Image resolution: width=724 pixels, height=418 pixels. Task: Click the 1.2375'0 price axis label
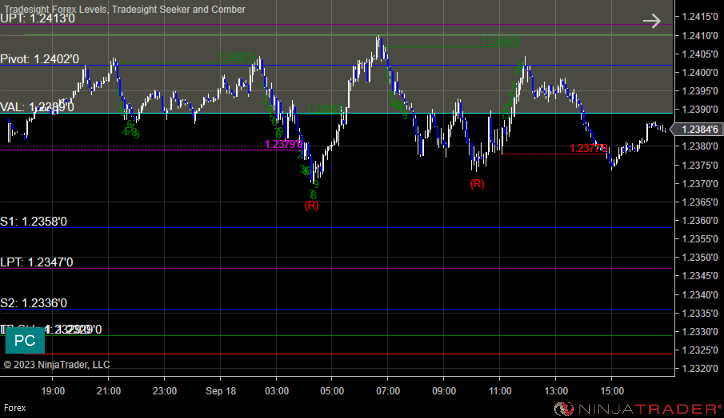[x=700, y=165]
